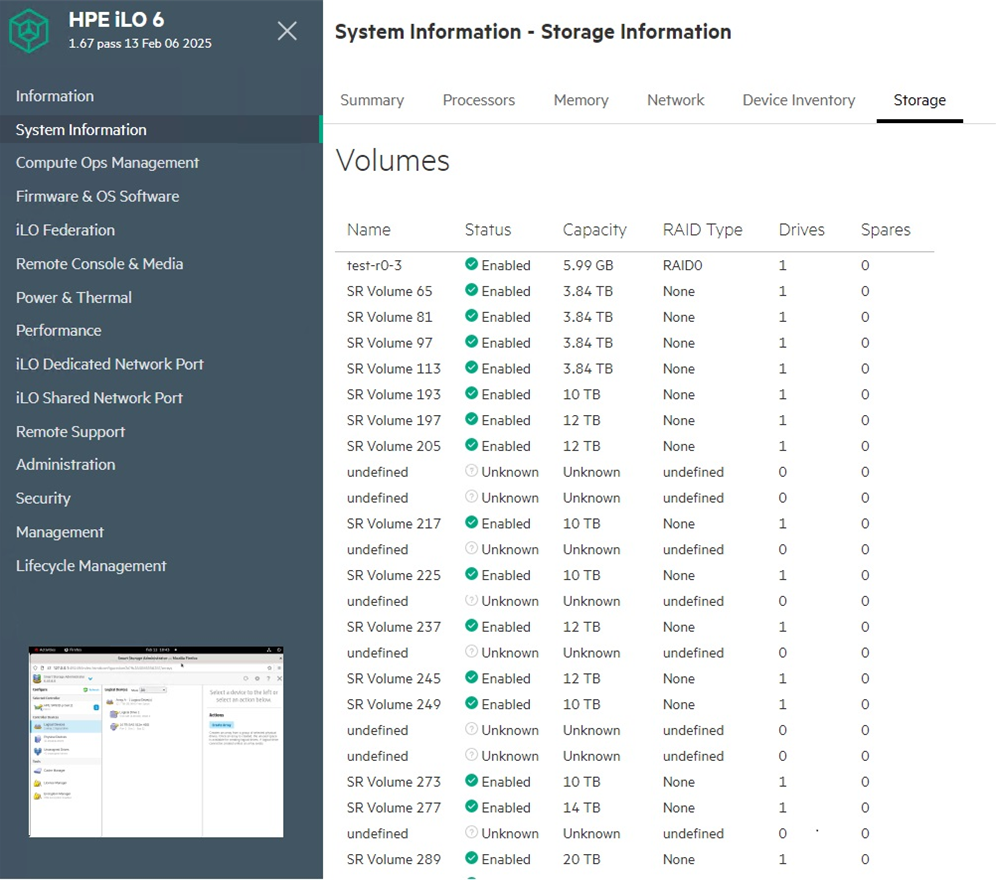Click the green check icon for SR Volume 113

(471, 368)
